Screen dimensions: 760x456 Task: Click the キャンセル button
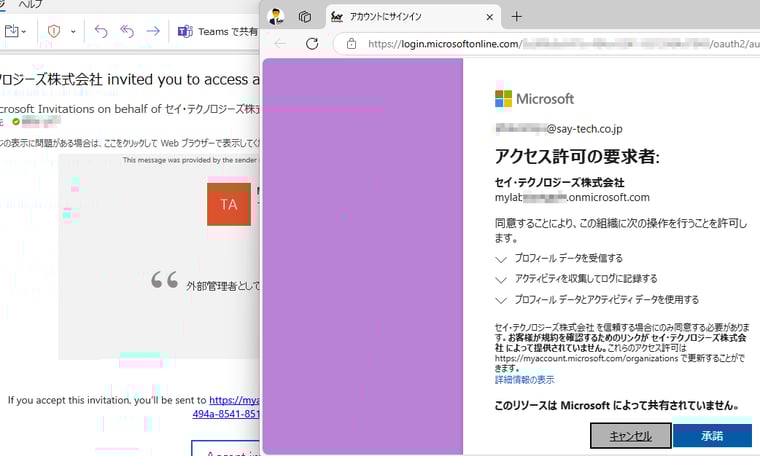click(x=631, y=436)
